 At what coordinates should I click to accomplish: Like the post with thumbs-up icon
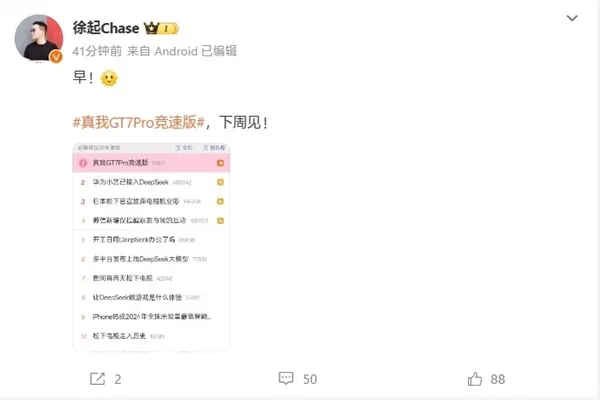tap(474, 379)
